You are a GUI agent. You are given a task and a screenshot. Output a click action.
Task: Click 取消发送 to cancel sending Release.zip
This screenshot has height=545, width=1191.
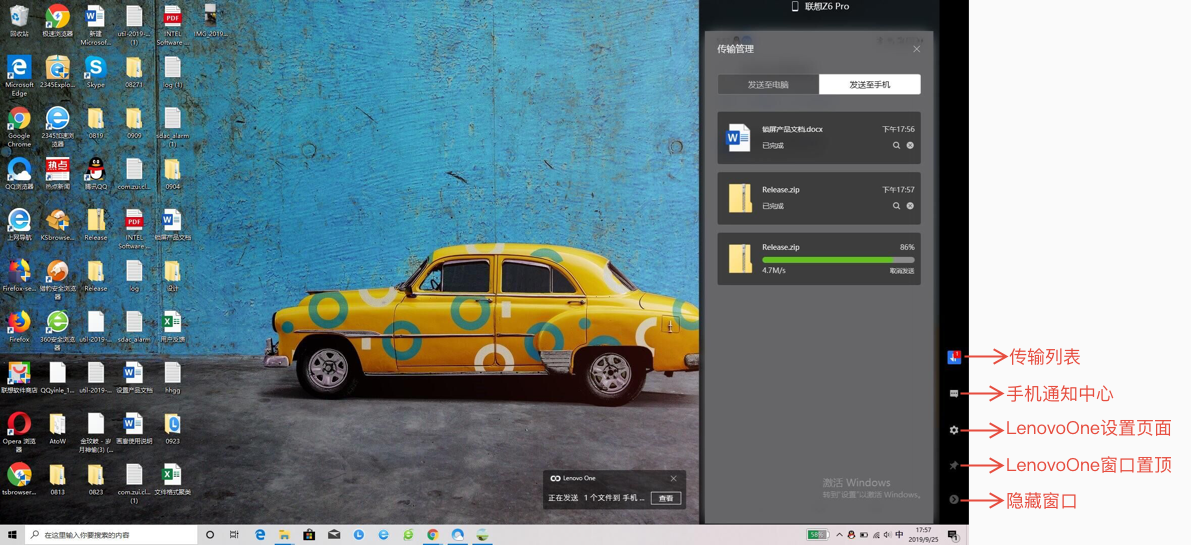coord(901,271)
